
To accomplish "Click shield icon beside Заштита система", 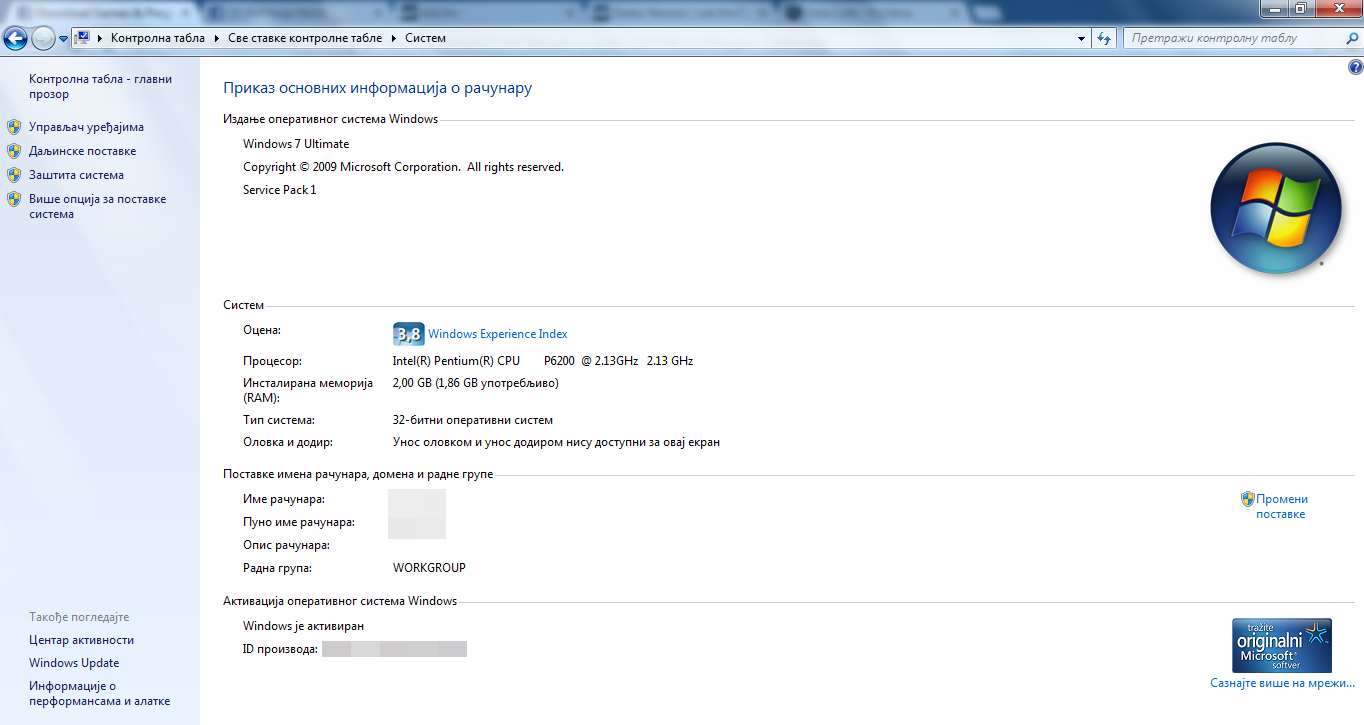I will (14, 175).
